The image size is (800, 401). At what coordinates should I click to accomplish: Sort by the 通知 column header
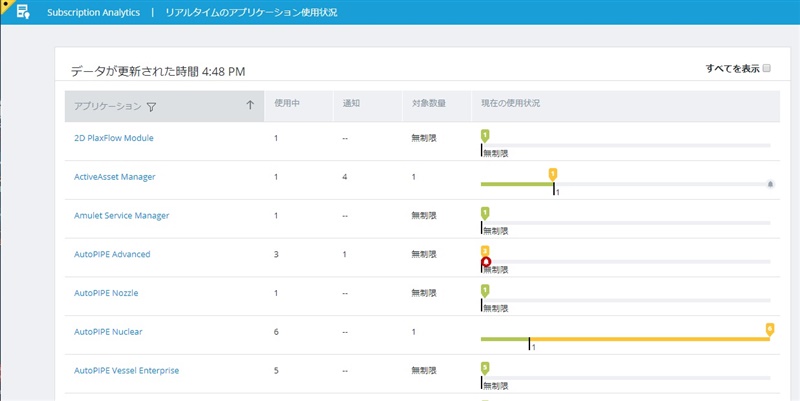pos(351,106)
